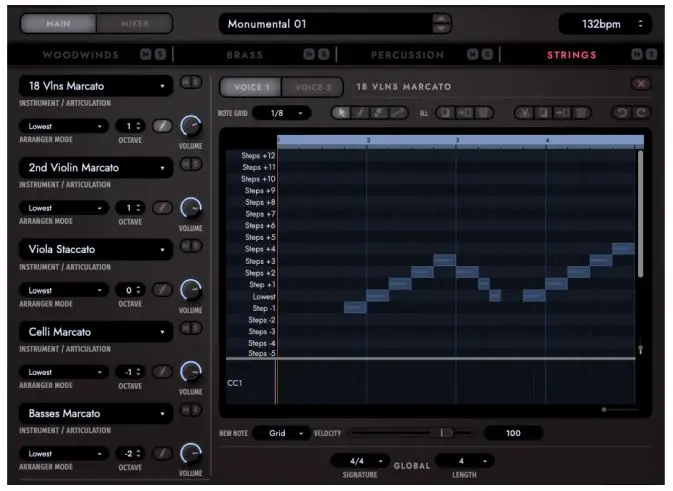Open the PERCUSSION section tab

pyautogui.click(x=407, y=55)
